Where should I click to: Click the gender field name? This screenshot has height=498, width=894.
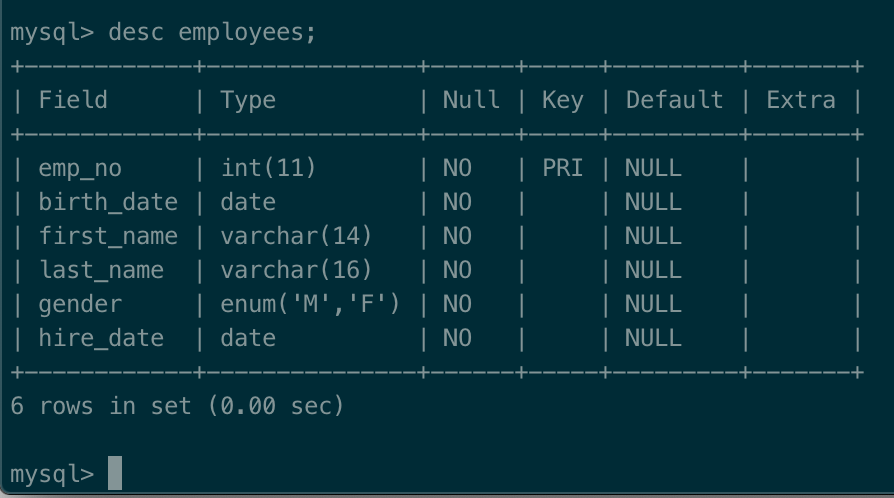pyautogui.click(x=80, y=305)
